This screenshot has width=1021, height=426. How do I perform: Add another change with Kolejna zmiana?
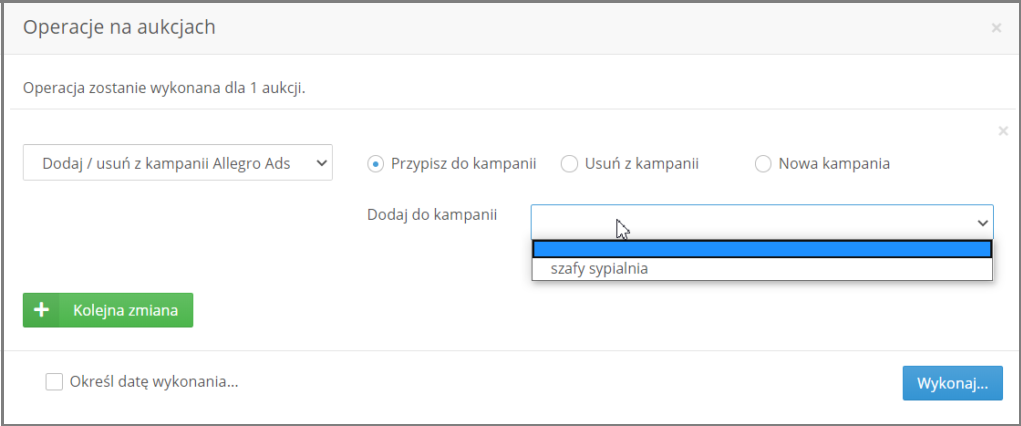click(x=108, y=310)
